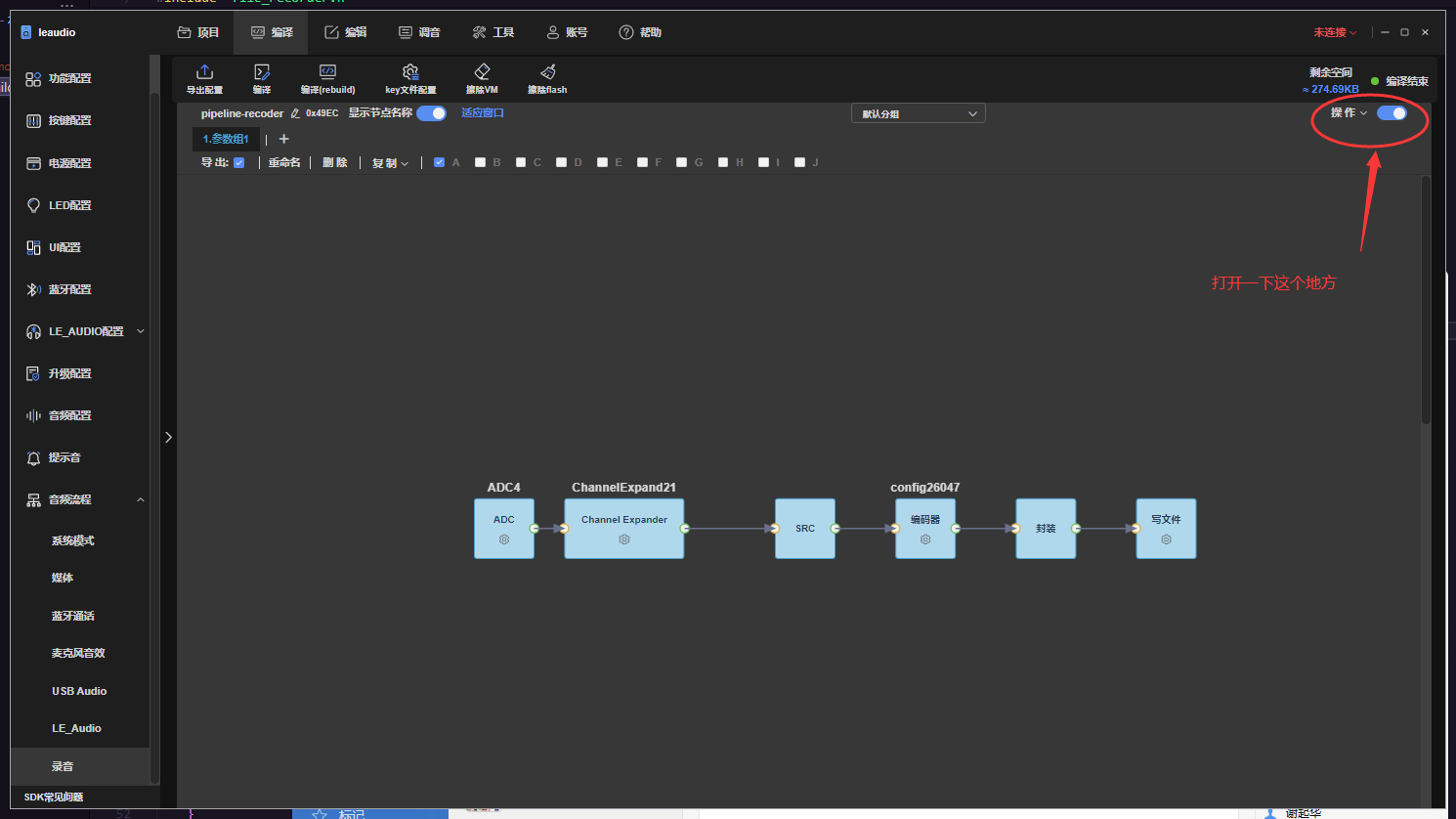The height and width of the screenshot is (819, 1456).
Task: Open the 工具 menu
Action: 492,32
